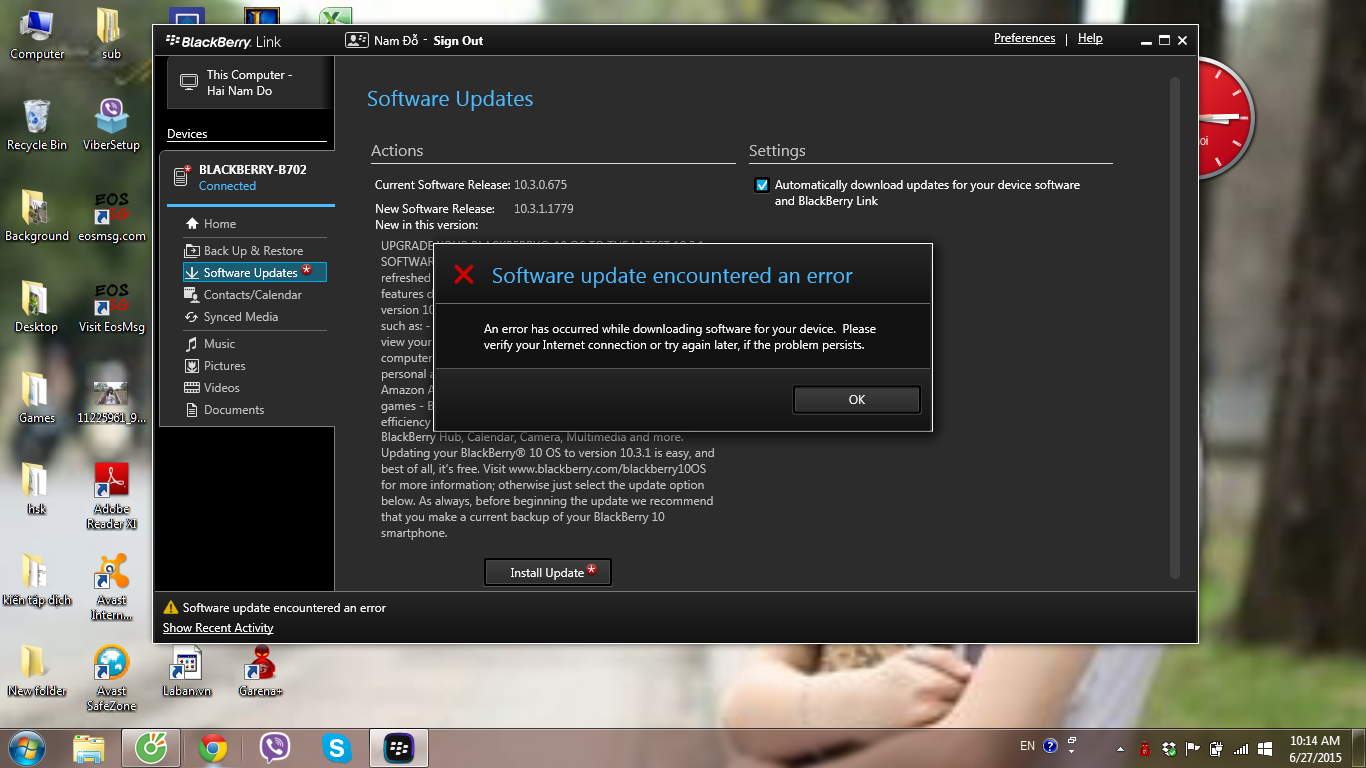1366x768 pixels.
Task: Open Google Chrome from the taskbar
Action: [212, 748]
